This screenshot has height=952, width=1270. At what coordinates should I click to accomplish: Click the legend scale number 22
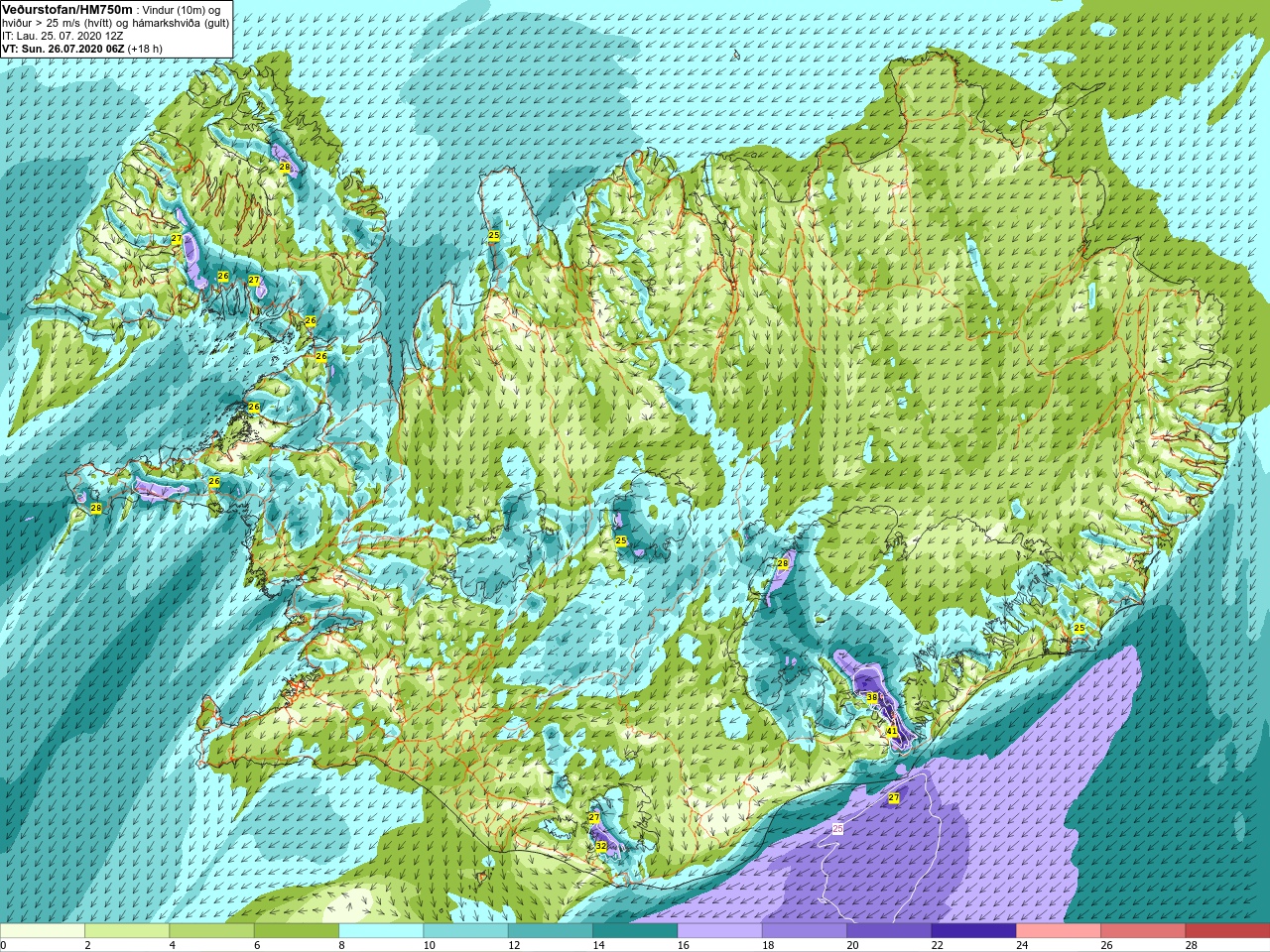[x=938, y=945]
